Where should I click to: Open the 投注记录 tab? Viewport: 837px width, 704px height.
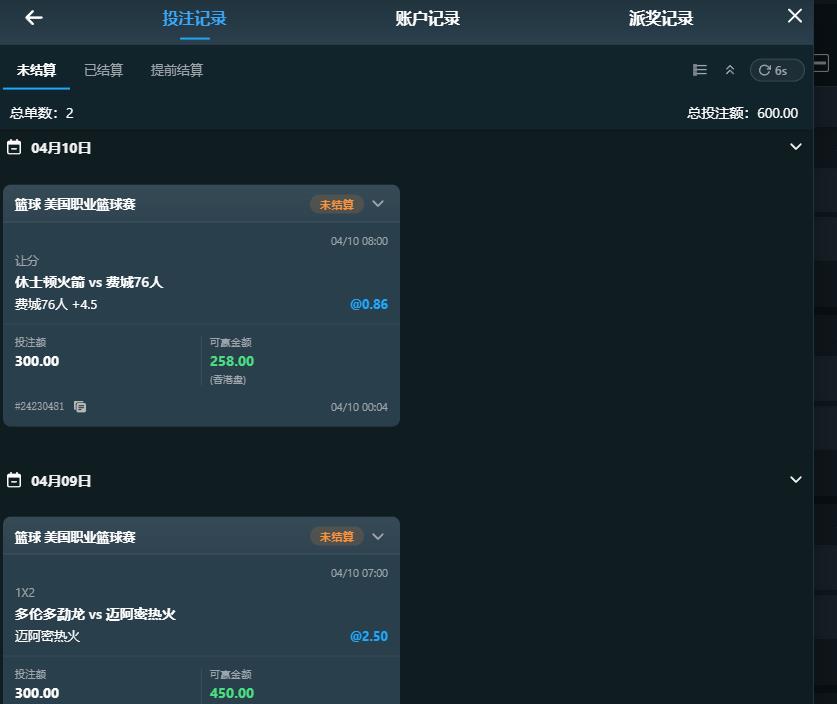click(195, 19)
